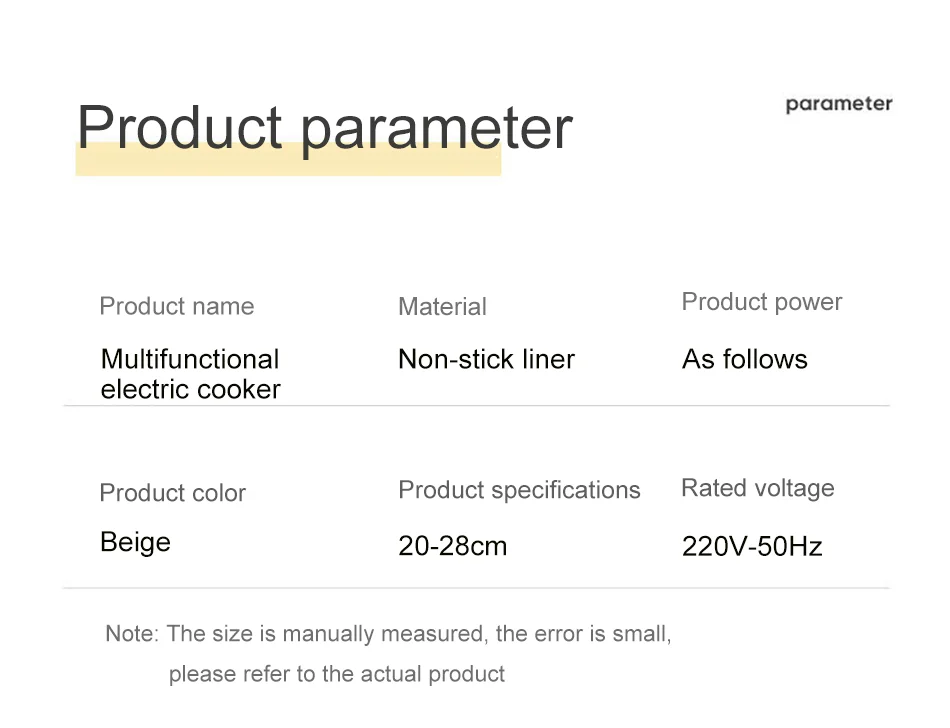This screenshot has height=728, width=950.
Task: Click the large "Product parameter" heading
Action: (x=324, y=128)
